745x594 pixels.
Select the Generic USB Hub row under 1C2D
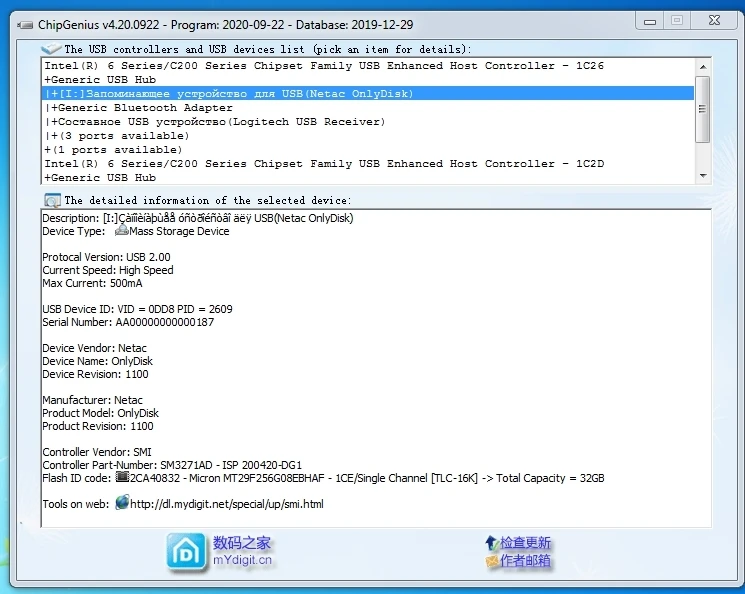[x=368, y=177]
